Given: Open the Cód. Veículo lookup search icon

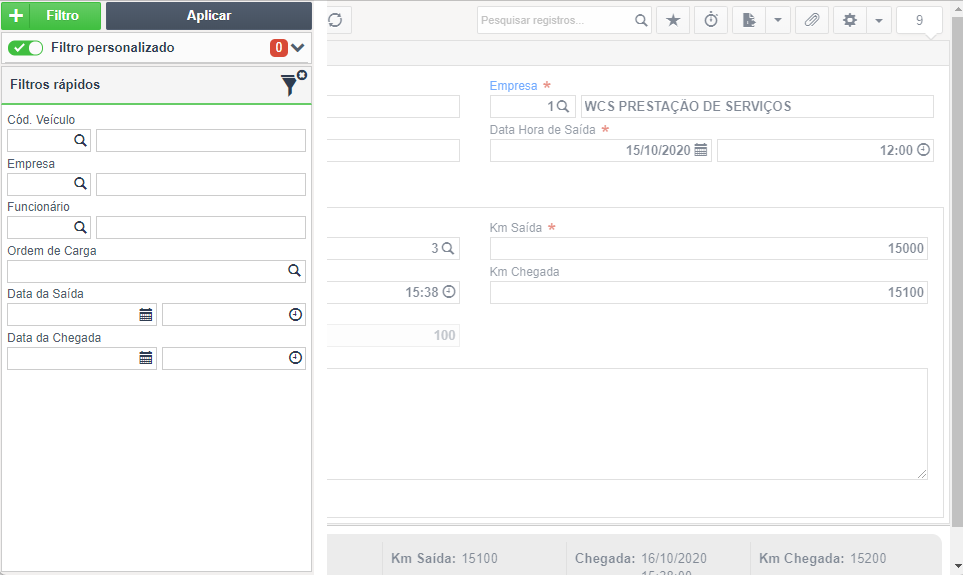Looking at the screenshot, I should [x=80, y=141].
